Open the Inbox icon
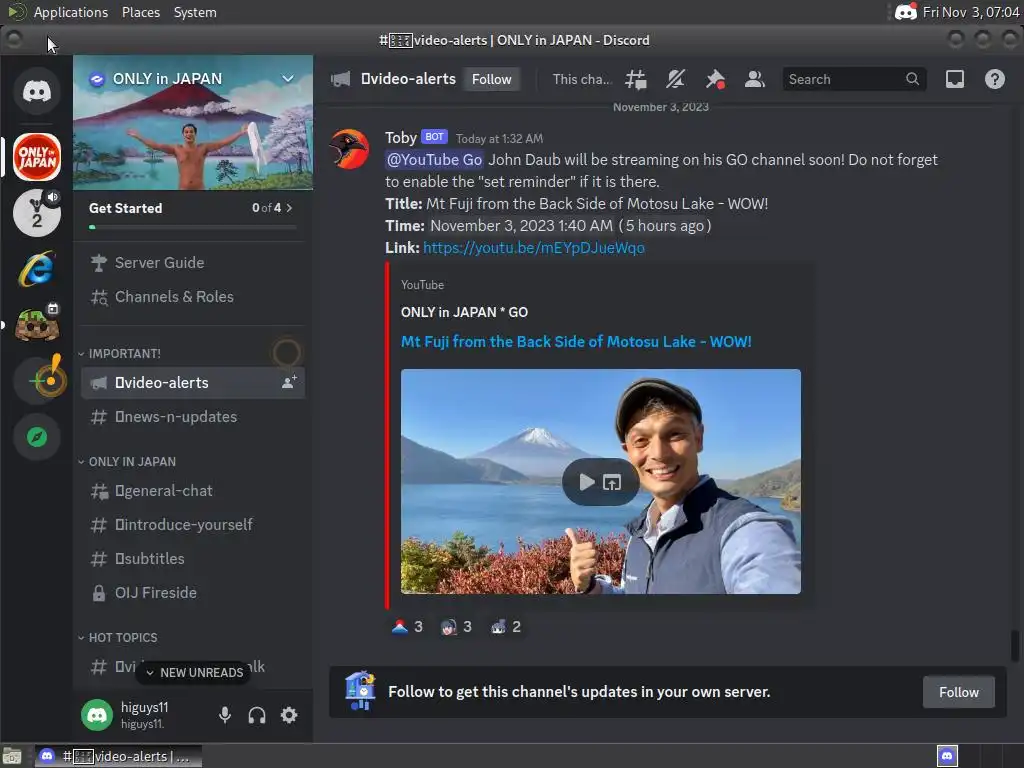This screenshot has width=1024, height=768. (x=955, y=79)
